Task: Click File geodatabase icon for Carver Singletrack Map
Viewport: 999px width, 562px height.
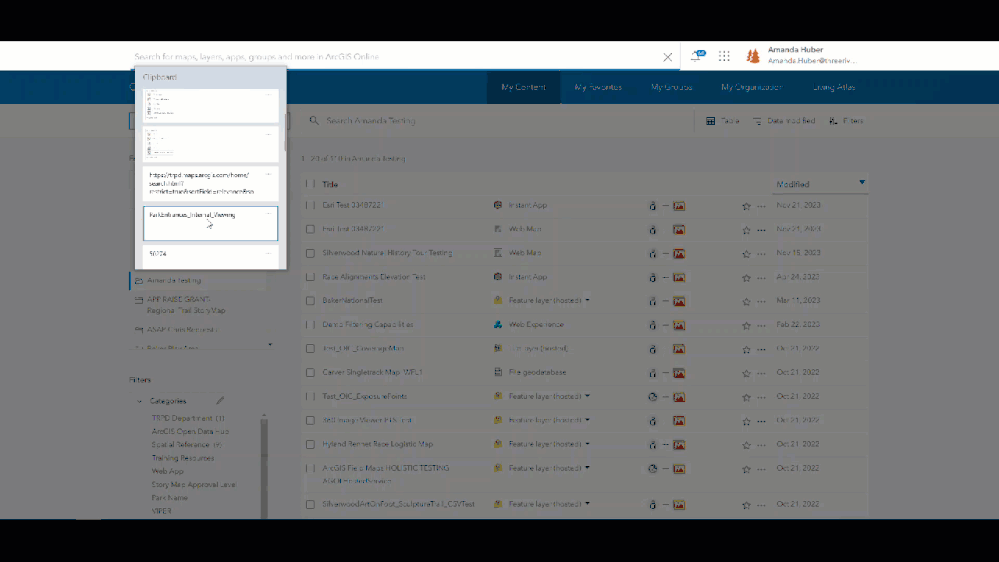Action: (x=498, y=372)
